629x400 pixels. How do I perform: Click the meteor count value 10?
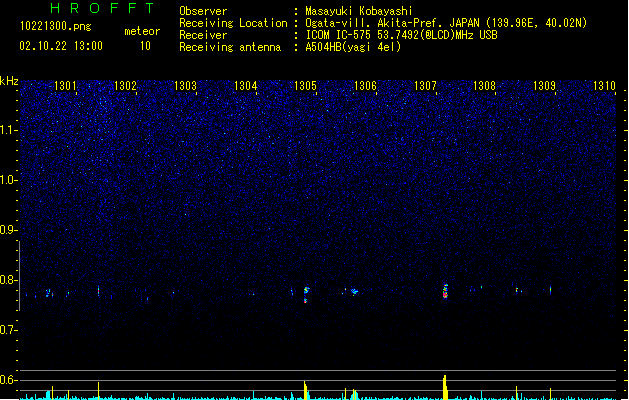point(145,46)
